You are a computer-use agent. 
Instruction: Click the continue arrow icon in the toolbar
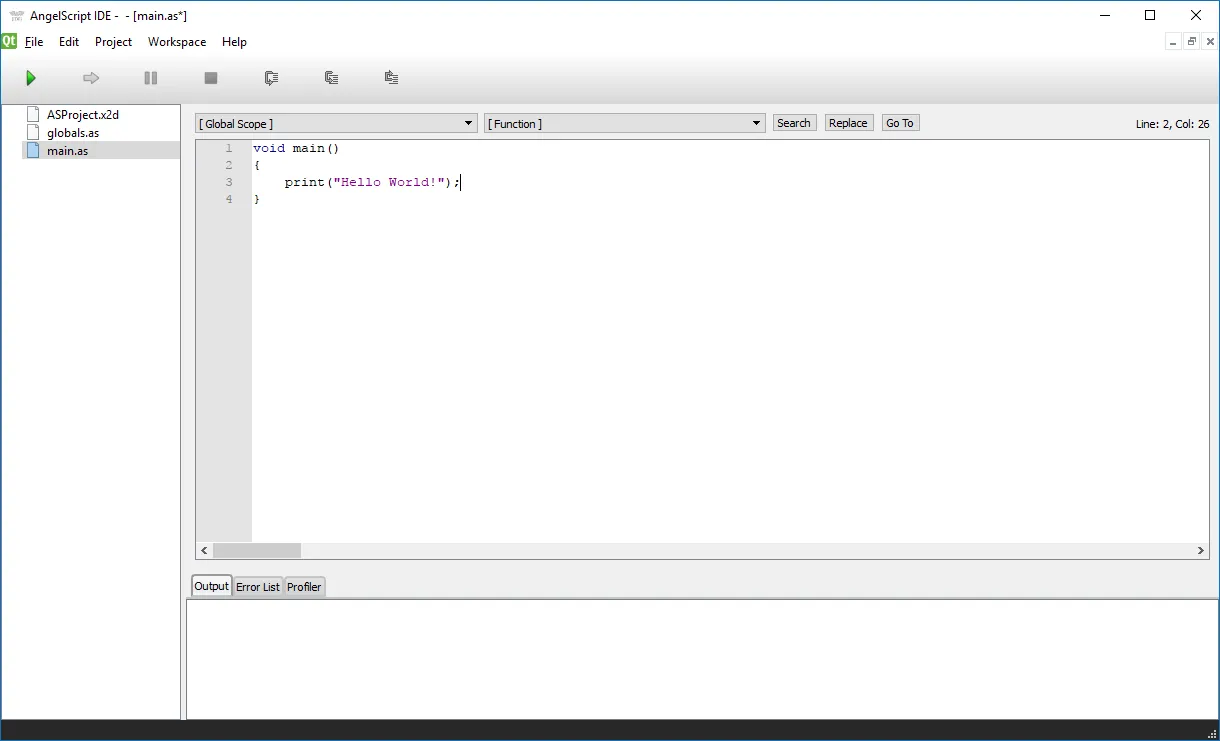click(x=91, y=78)
